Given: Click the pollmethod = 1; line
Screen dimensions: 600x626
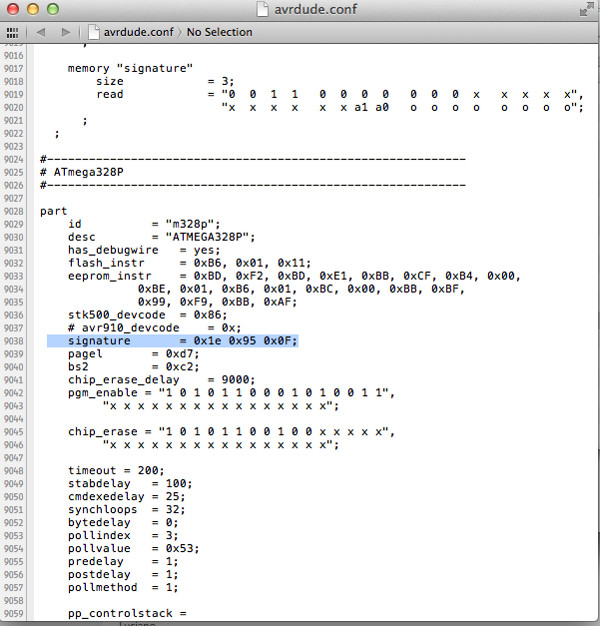Looking at the screenshot, I should [123, 588].
